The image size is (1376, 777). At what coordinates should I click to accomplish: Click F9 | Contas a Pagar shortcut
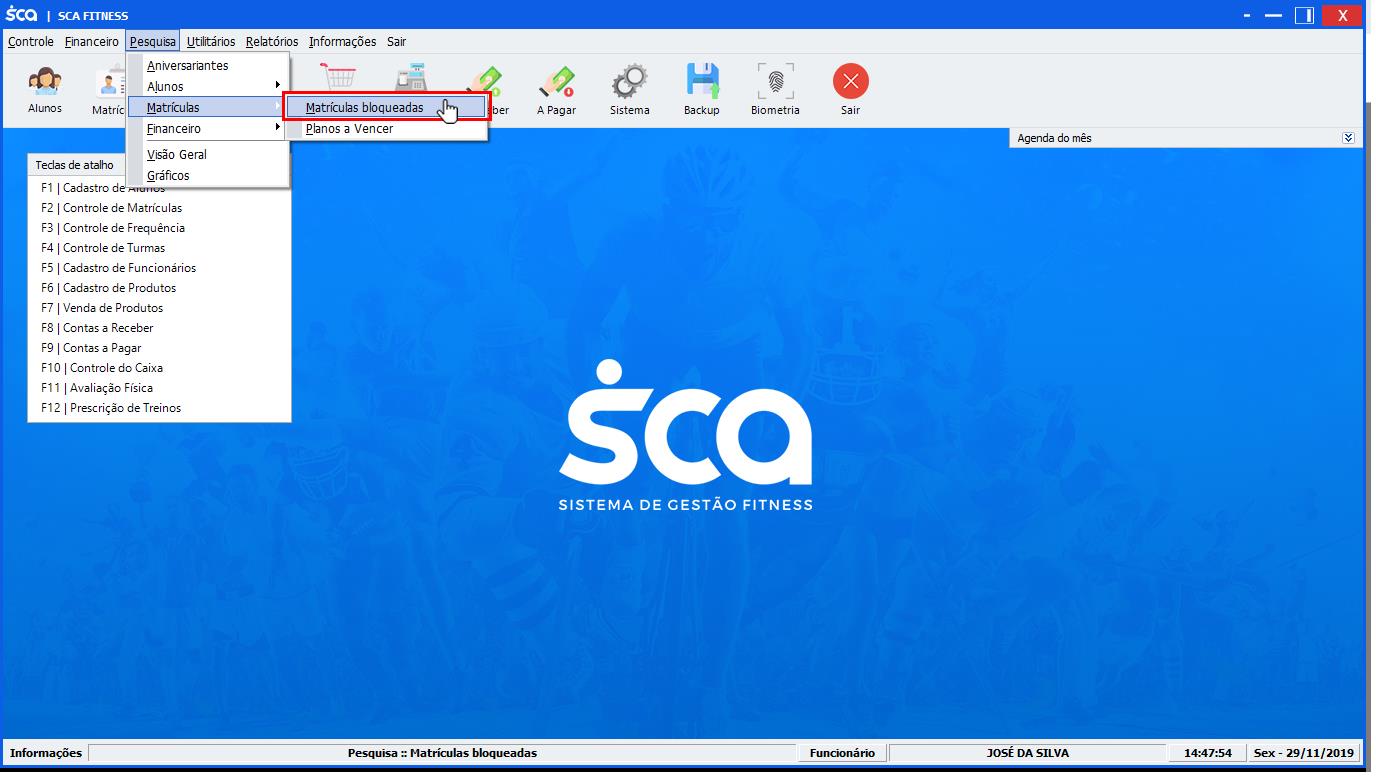click(x=91, y=348)
